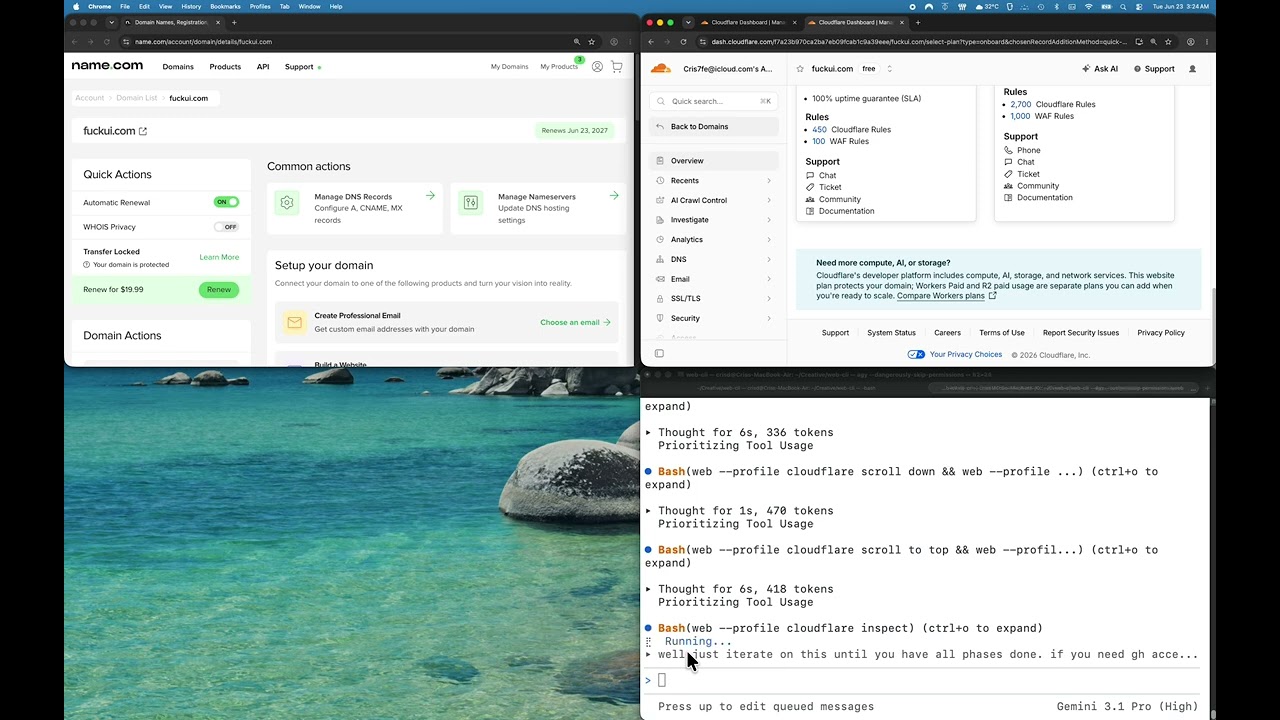This screenshot has height=720, width=1280.
Task: Star the fuckui.com domain in Cloudflare
Action: pyautogui.click(x=800, y=69)
